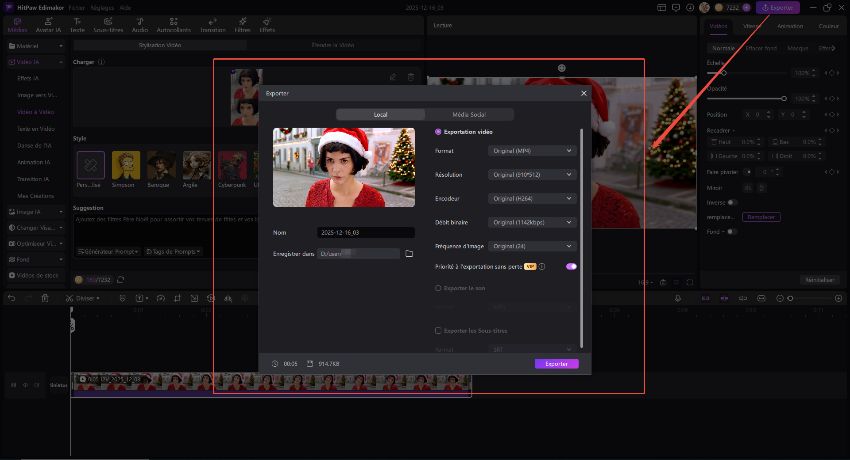Open the Débit binaire dropdown
The height and width of the screenshot is (460, 850).
click(x=532, y=222)
